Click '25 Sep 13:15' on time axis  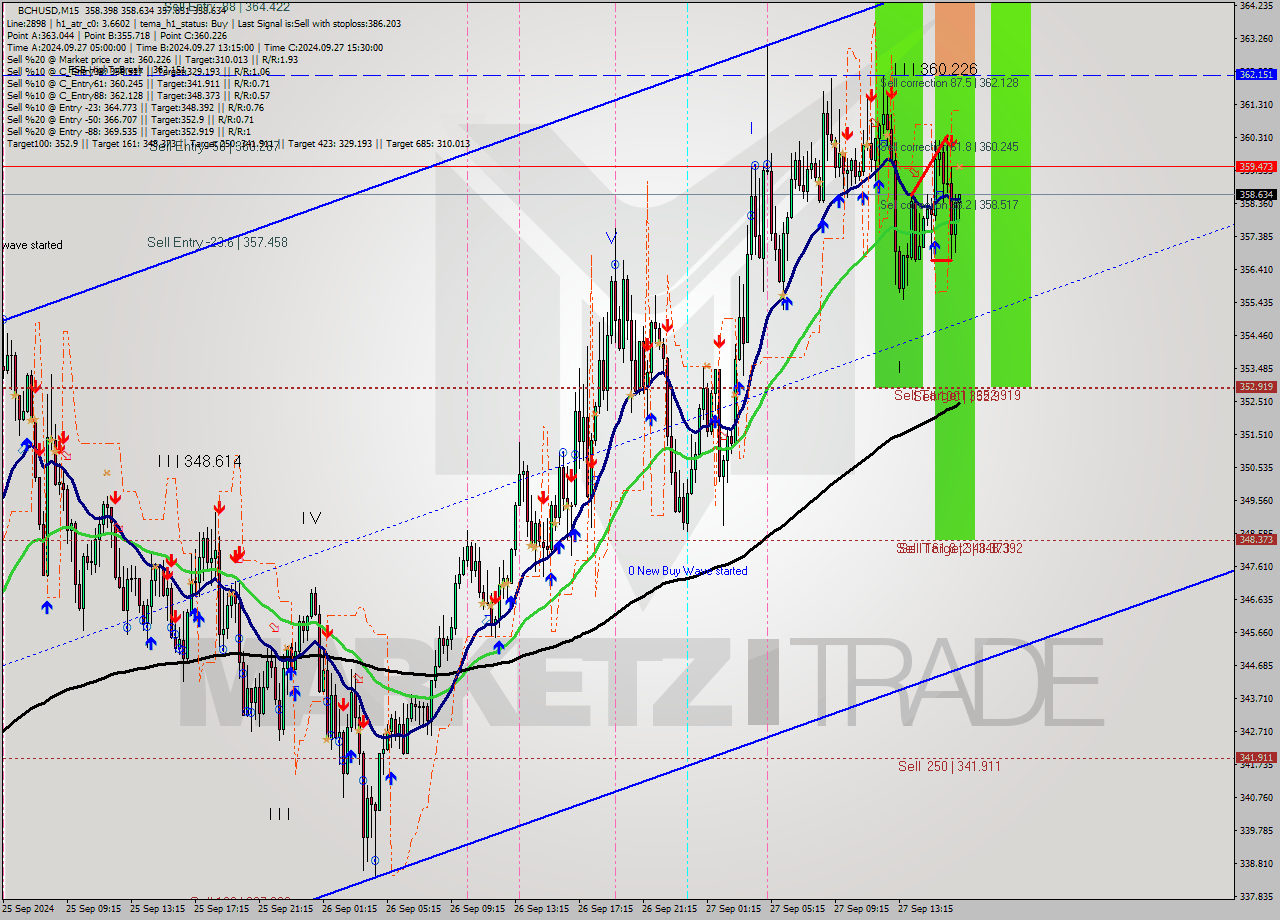click(158, 909)
